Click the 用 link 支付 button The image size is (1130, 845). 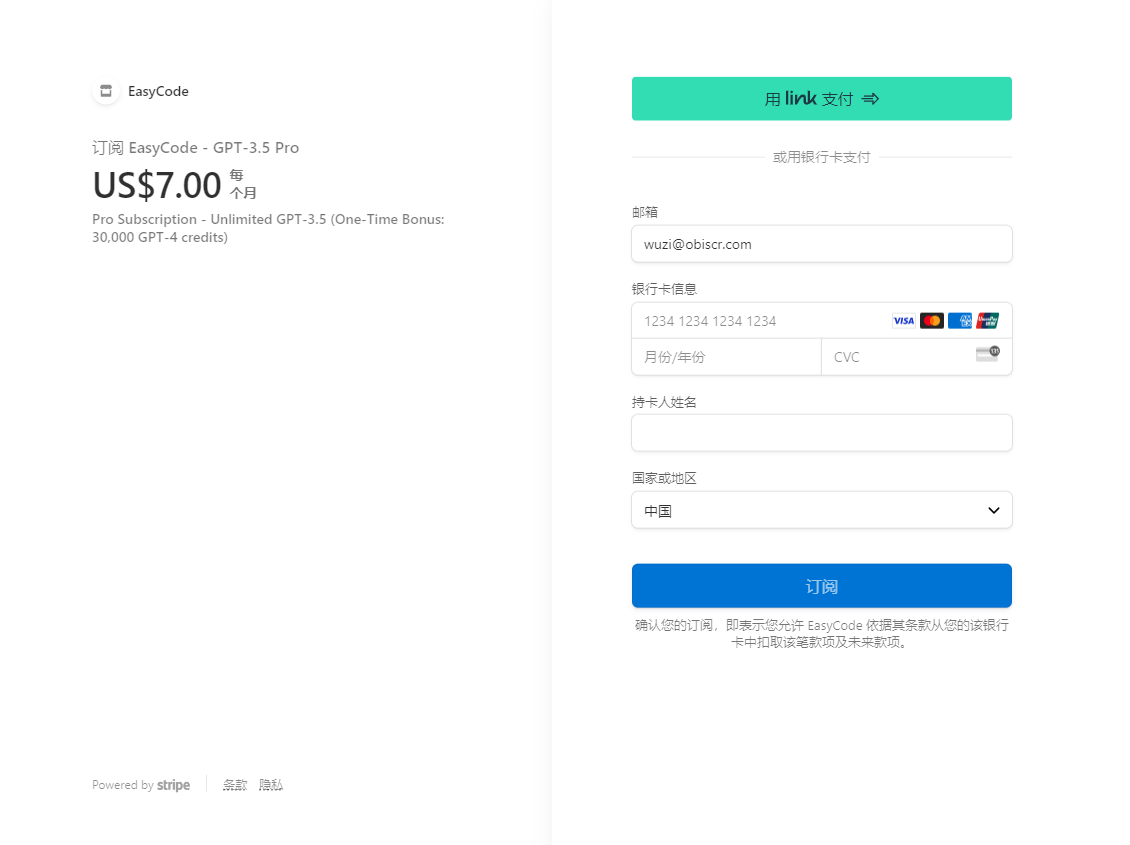pyautogui.click(x=822, y=98)
